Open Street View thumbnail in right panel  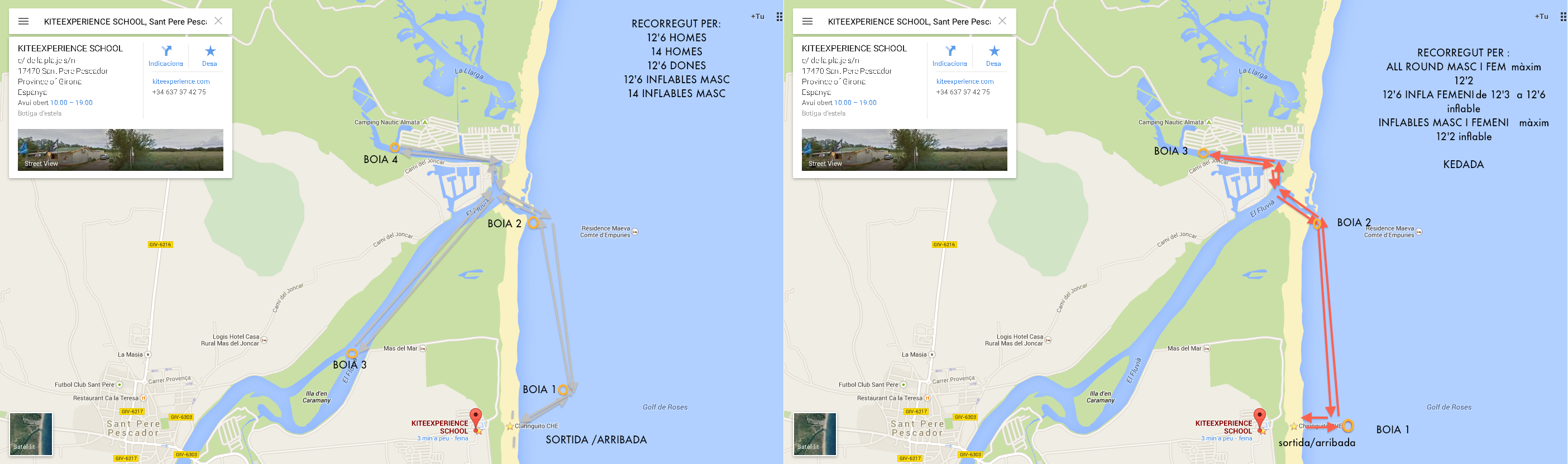tap(905, 150)
